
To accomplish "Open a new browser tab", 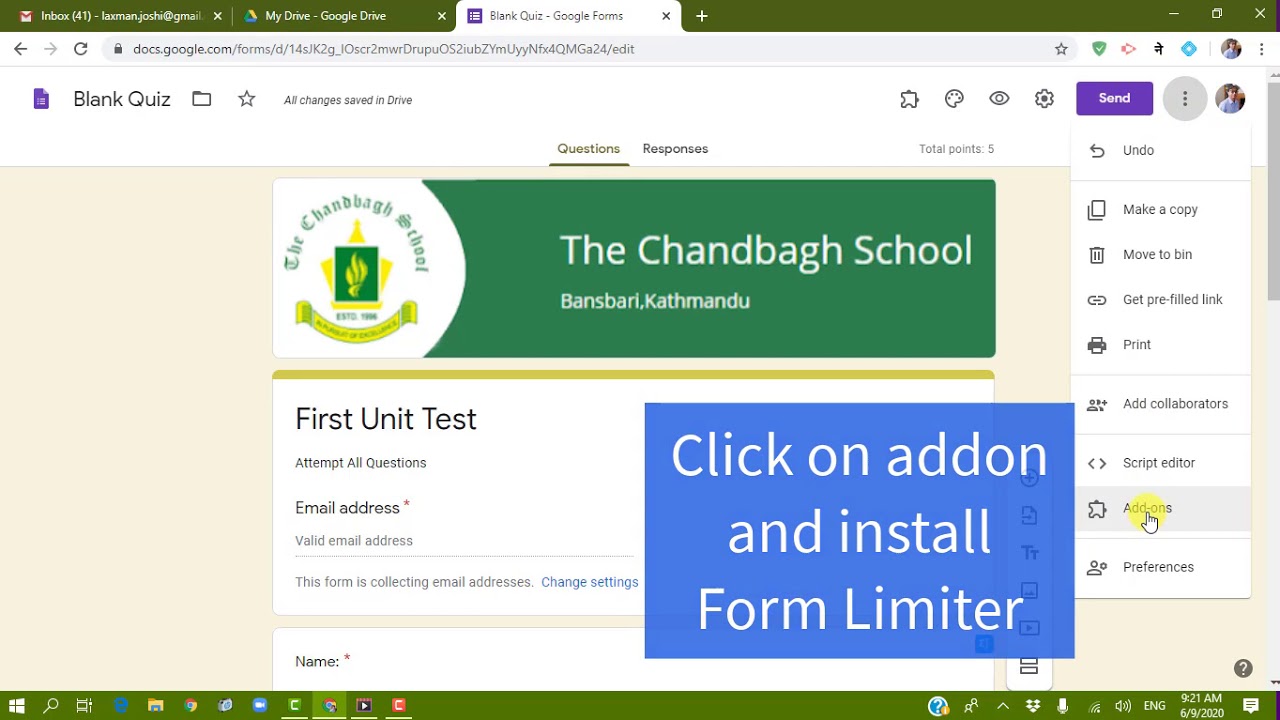I will point(702,16).
